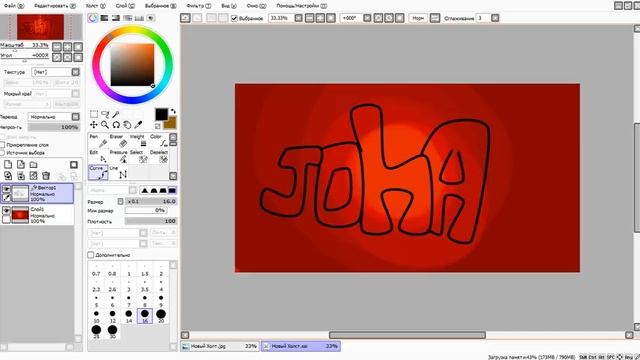Click the hue ring of color wheel
This screenshot has width=640, height=360.
click(x=133, y=30)
